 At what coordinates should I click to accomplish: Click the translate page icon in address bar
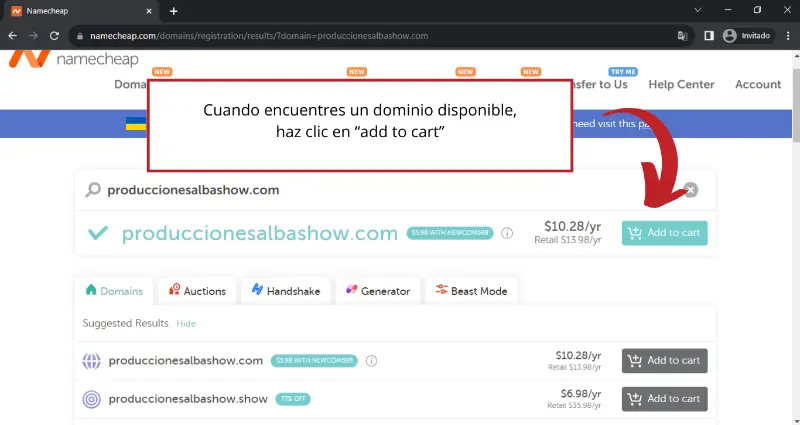click(x=682, y=36)
